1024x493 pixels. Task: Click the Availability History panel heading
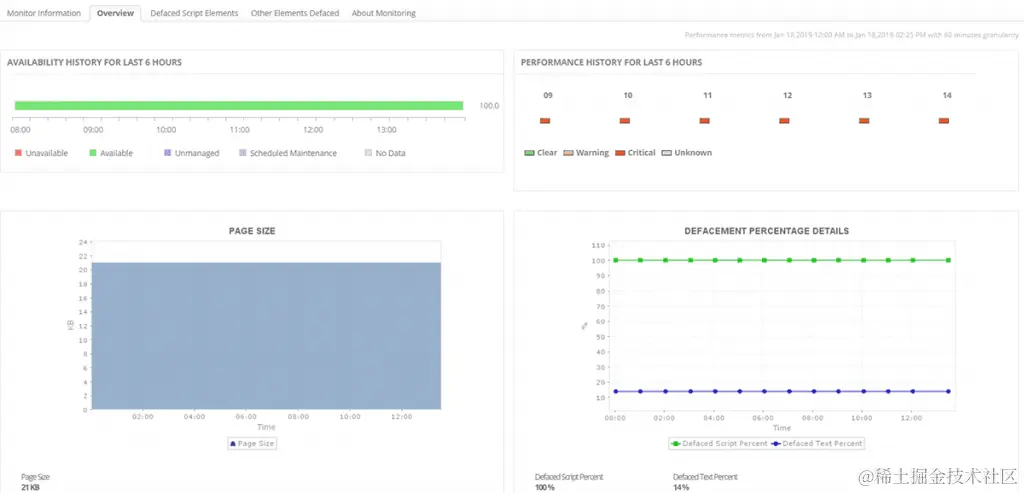[x=94, y=63]
